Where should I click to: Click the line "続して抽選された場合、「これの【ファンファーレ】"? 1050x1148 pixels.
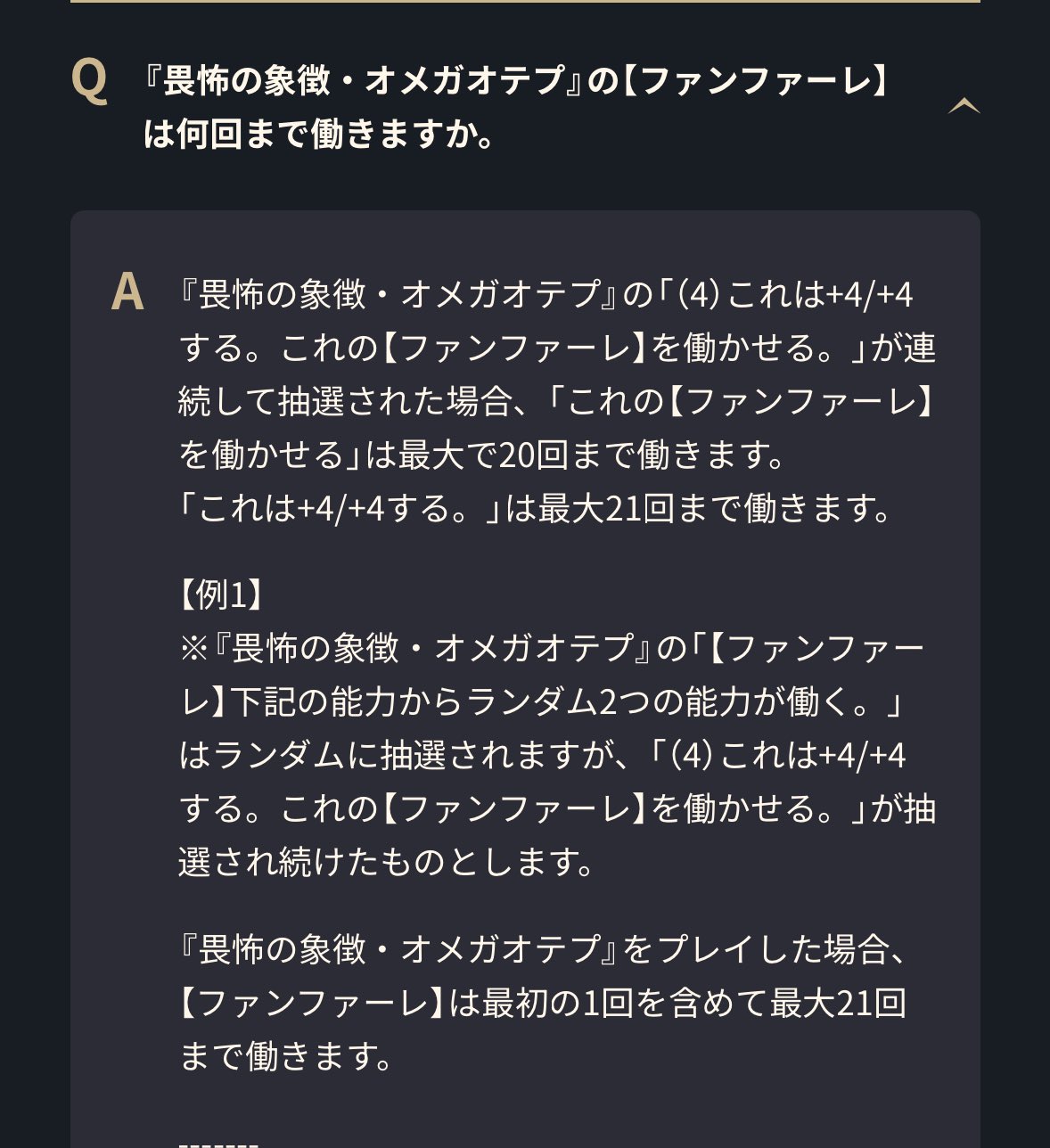tap(556, 401)
